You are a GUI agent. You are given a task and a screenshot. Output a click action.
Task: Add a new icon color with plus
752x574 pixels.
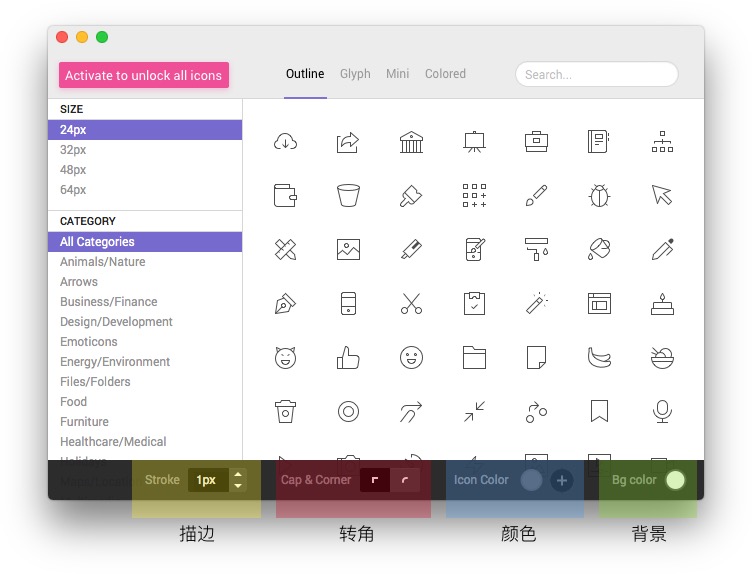pyautogui.click(x=562, y=480)
